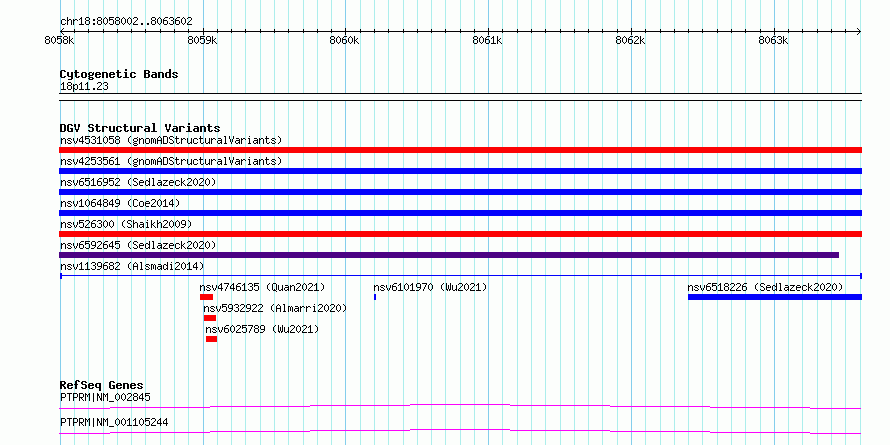Click the 8063k ruler tick label
The width and height of the screenshot is (890, 445).
pos(774,41)
